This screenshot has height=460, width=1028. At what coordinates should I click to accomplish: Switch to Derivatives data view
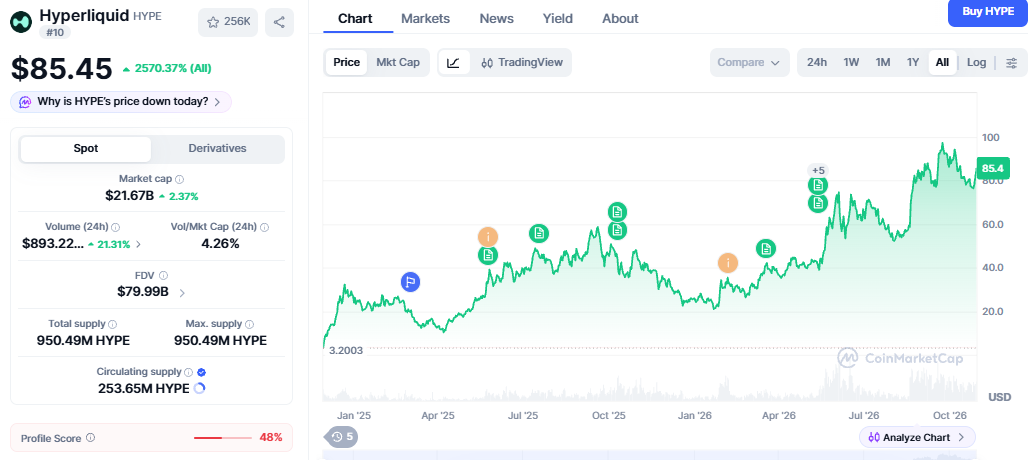point(218,149)
